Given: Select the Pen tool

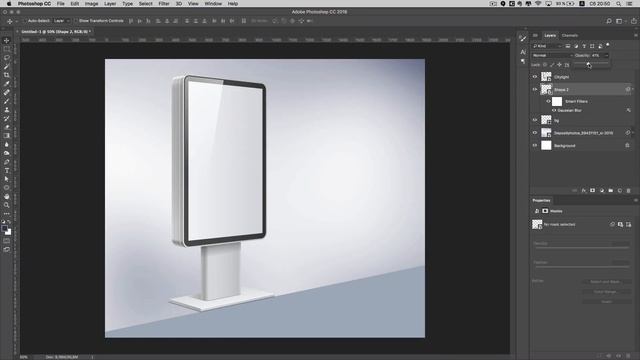Looking at the screenshot, I should 7,162.
